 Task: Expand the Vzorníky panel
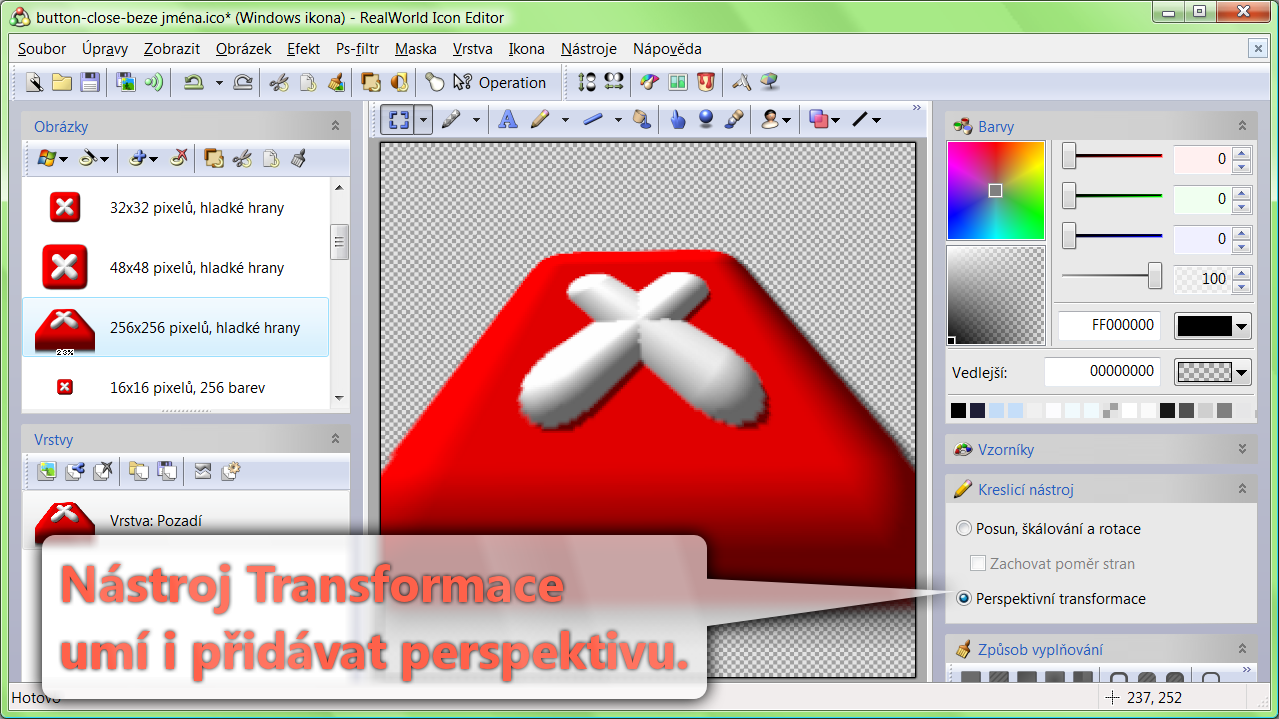pyautogui.click(x=1242, y=450)
